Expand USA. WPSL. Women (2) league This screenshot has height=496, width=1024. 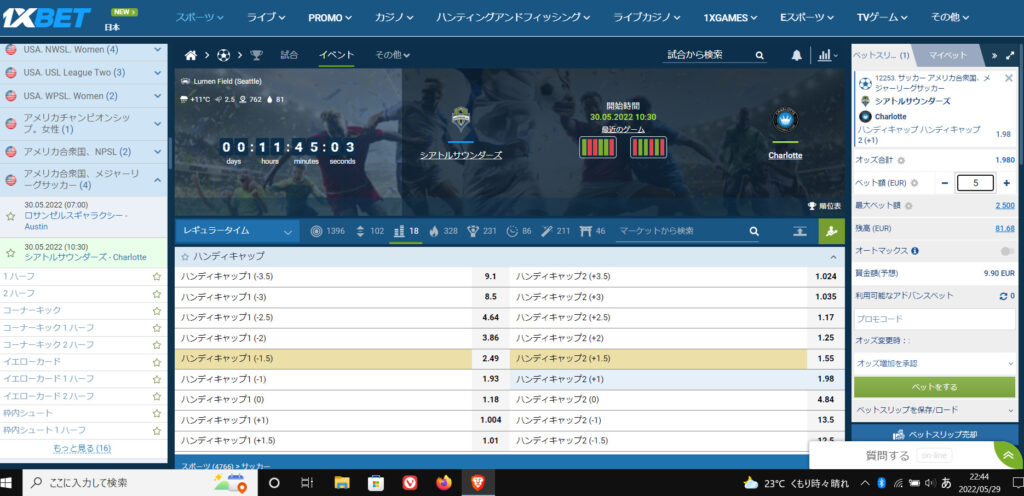coord(157,96)
